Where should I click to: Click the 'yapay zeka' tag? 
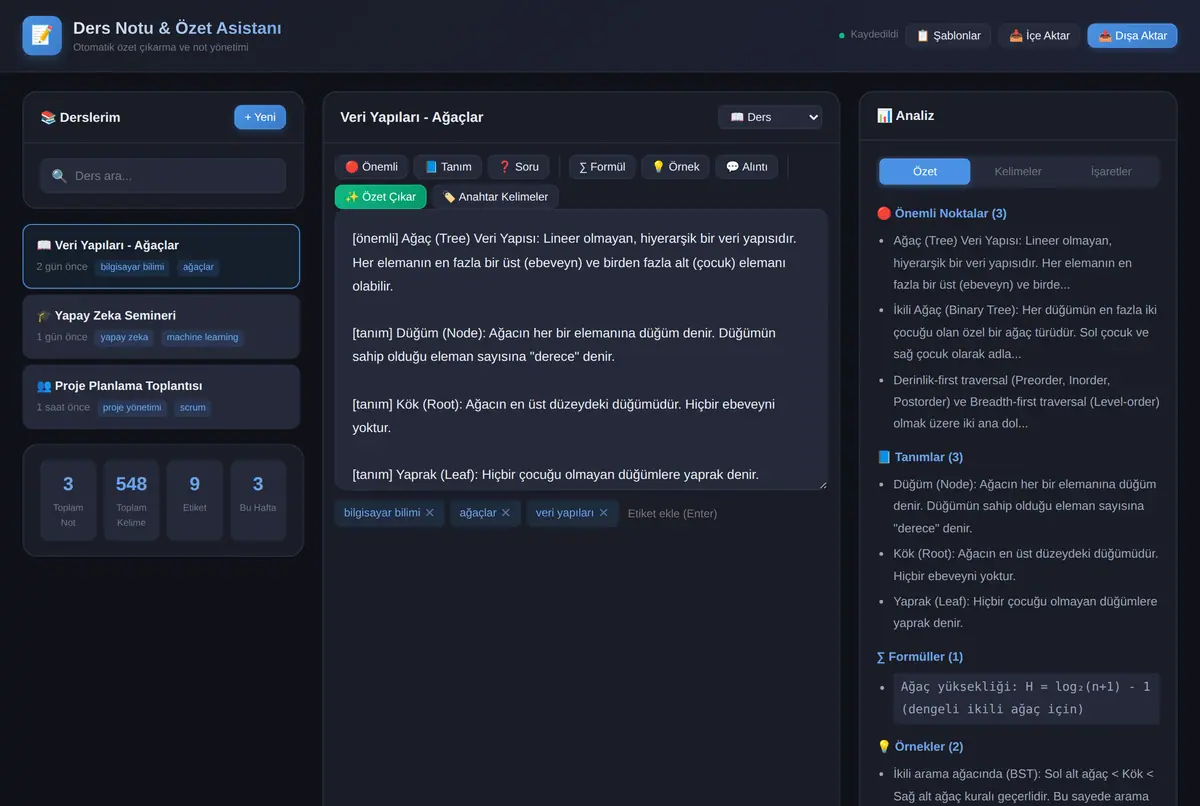(x=124, y=338)
